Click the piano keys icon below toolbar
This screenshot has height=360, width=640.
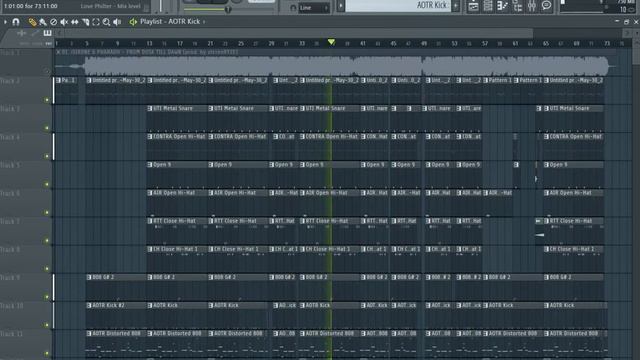48,33
